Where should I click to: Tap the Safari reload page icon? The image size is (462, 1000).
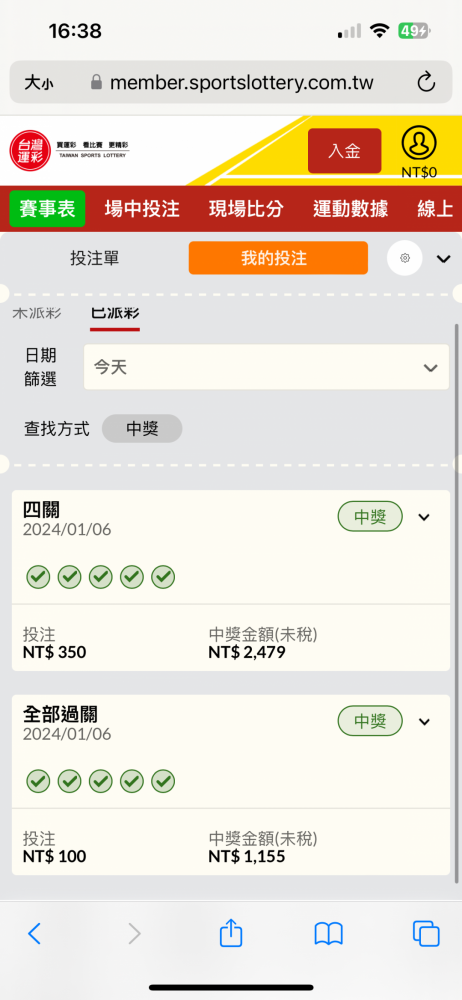tap(426, 82)
